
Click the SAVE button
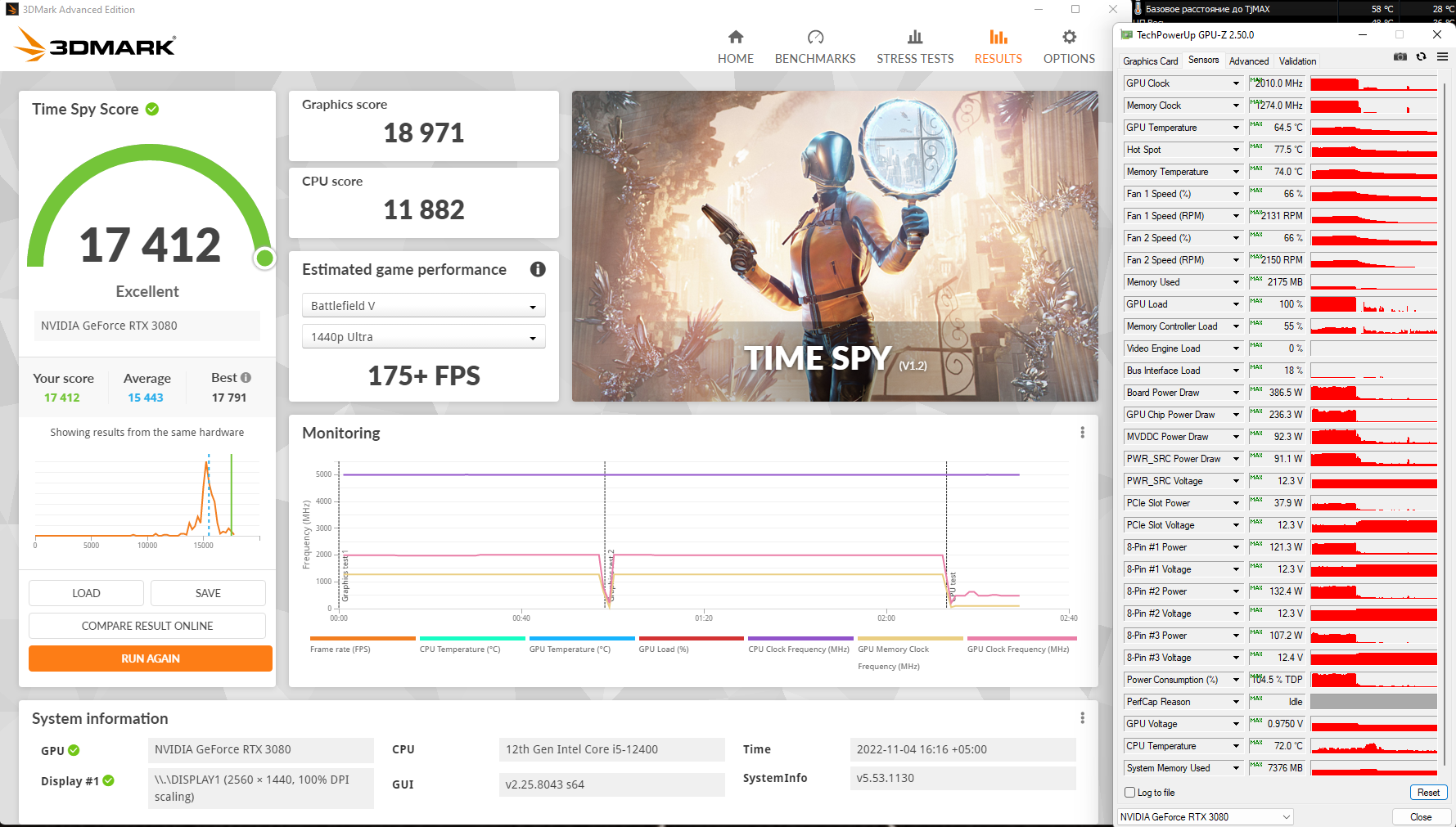[x=208, y=593]
